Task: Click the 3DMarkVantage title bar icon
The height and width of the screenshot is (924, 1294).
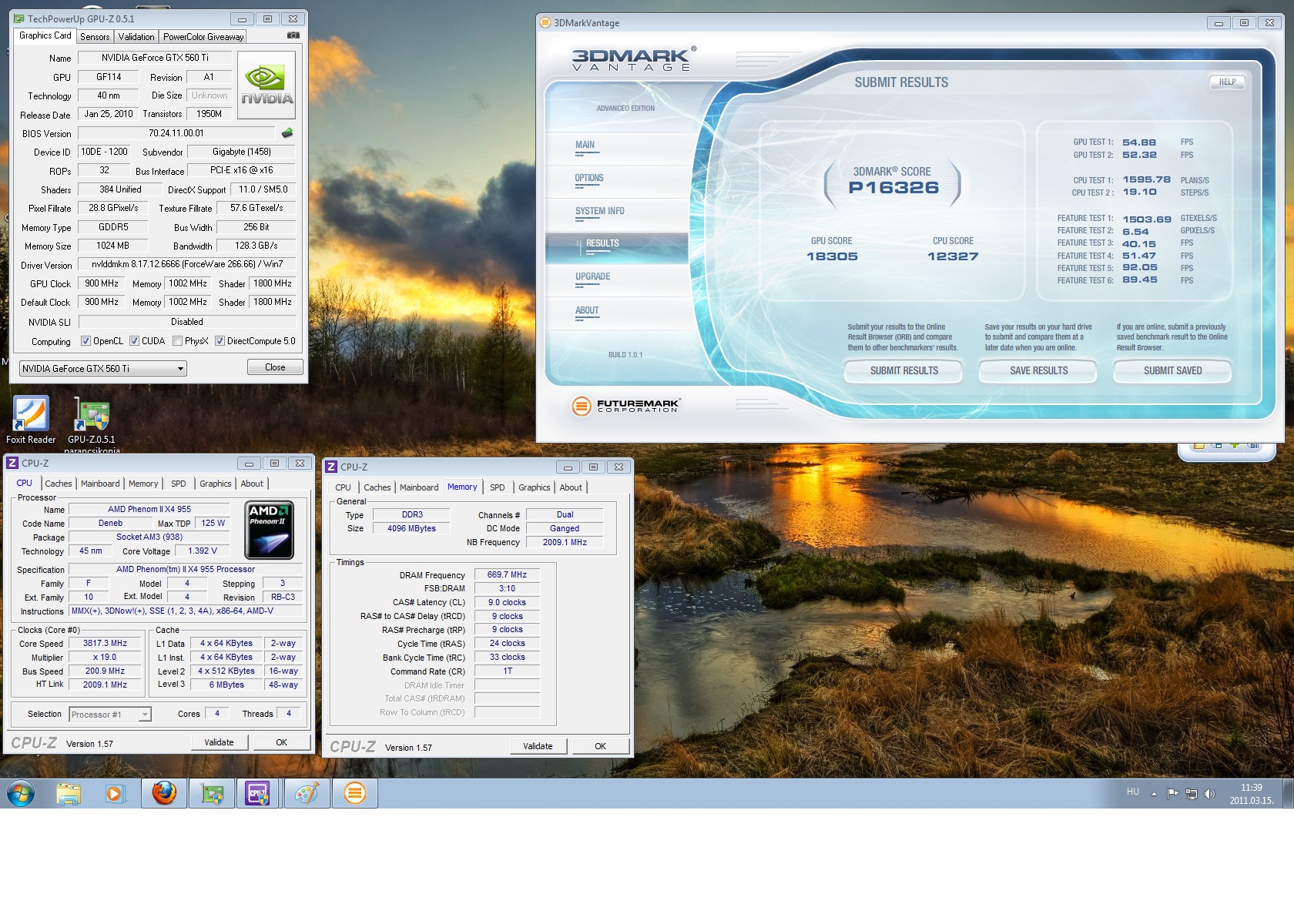Action: pyautogui.click(x=545, y=22)
